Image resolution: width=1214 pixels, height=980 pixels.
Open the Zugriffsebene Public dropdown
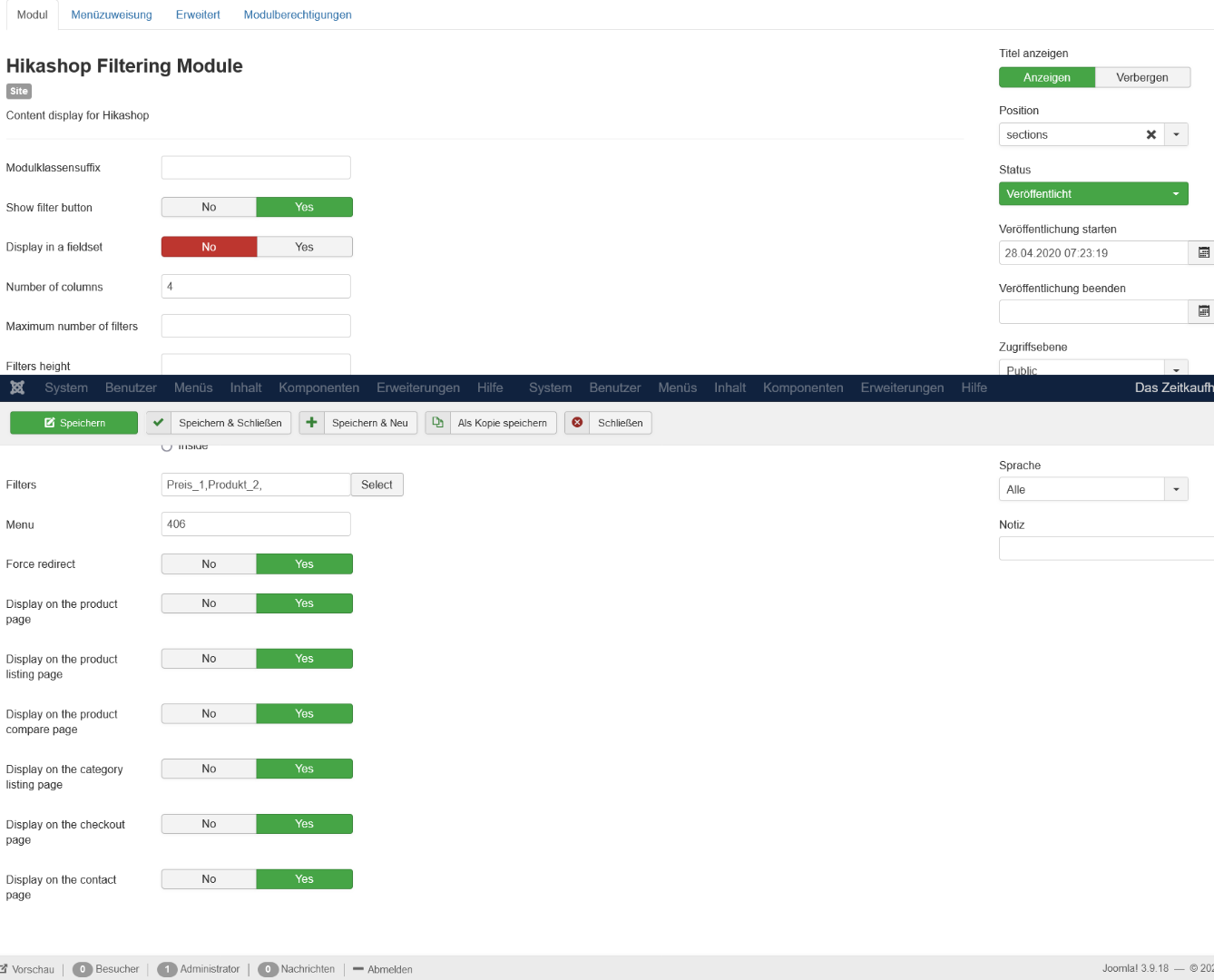(1093, 367)
